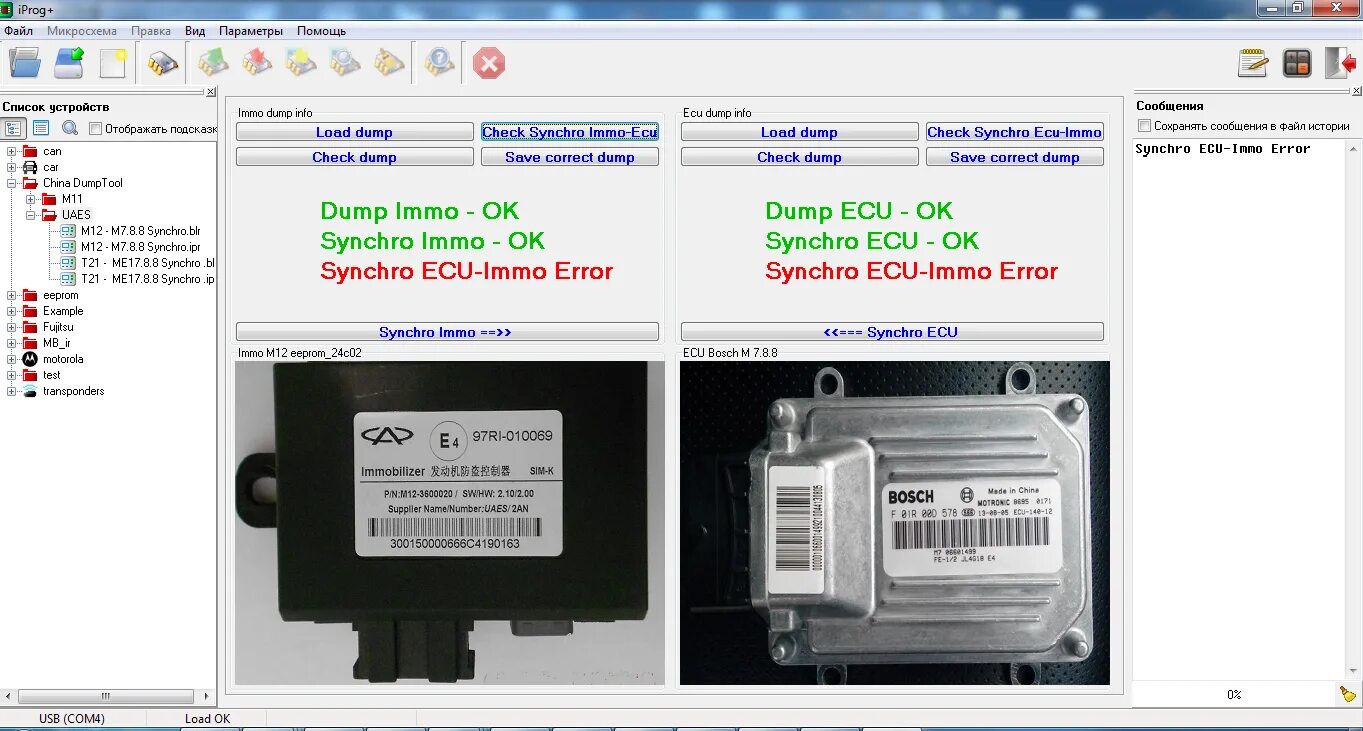Click 'Synchro ECU-Immo Error' message text
Screen dimensions: 1363x731
[1222, 149]
